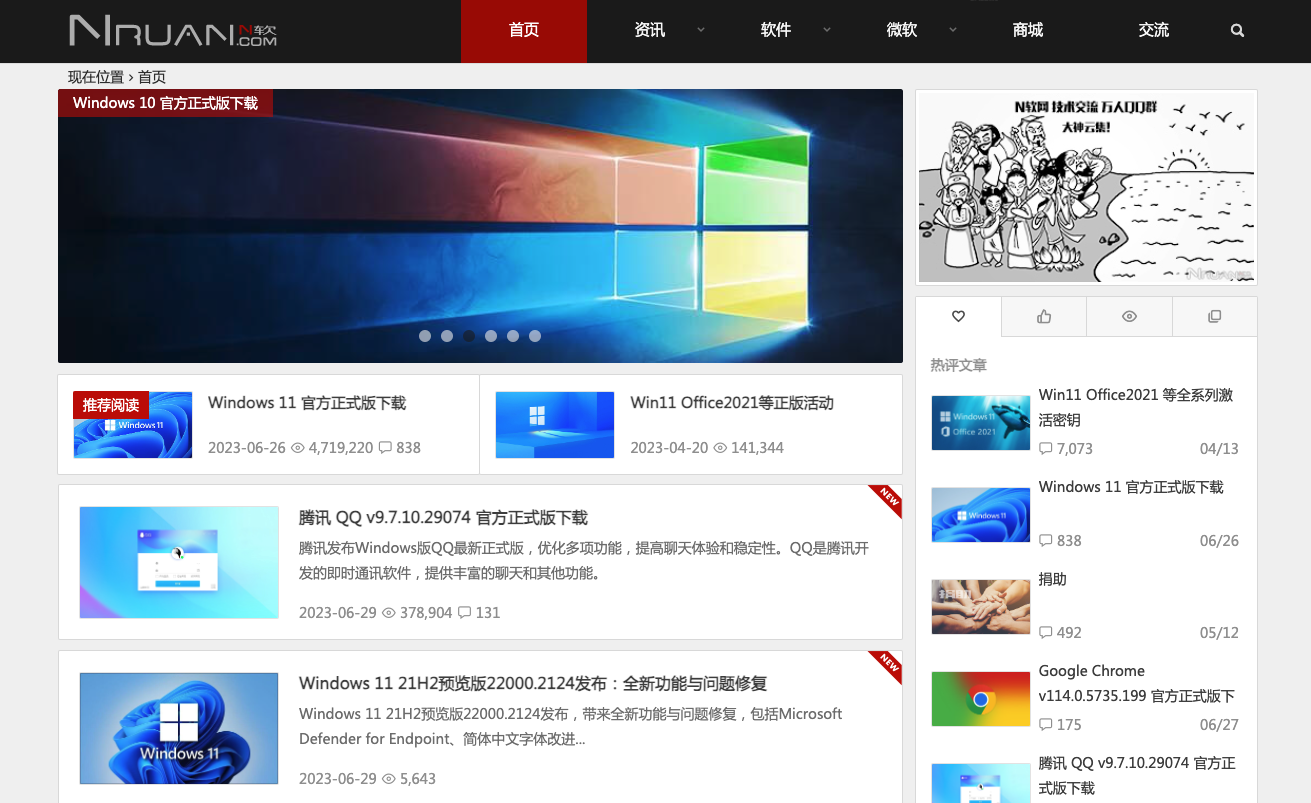
Task: Click the NRUAN.COM site logo
Action: pos(173,30)
